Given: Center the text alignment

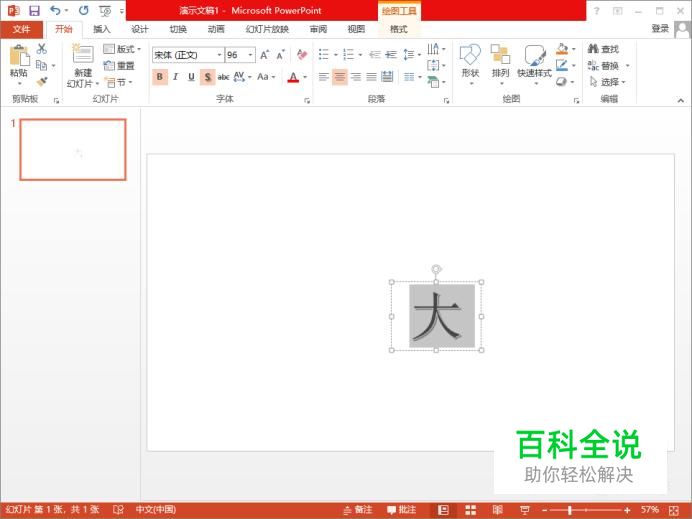Looking at the screenshot, I should 339,77.
